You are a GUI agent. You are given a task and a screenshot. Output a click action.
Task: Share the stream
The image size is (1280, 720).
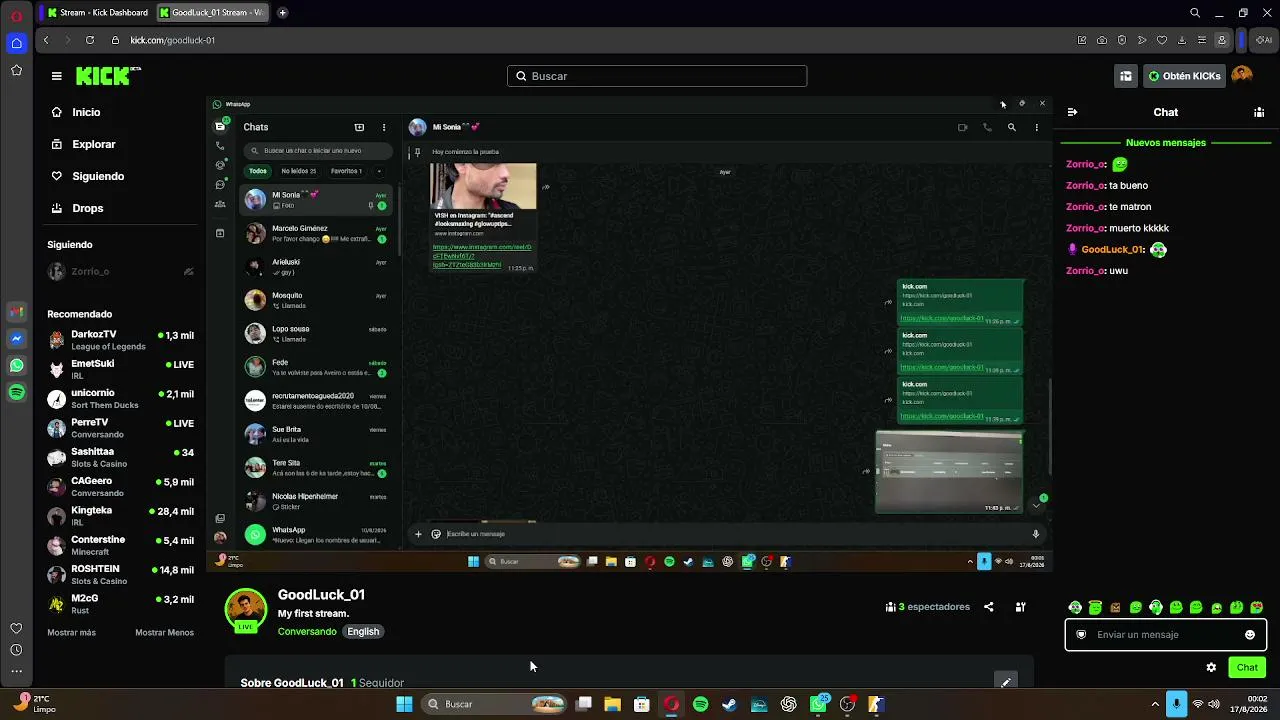click(x=989, y=606)
